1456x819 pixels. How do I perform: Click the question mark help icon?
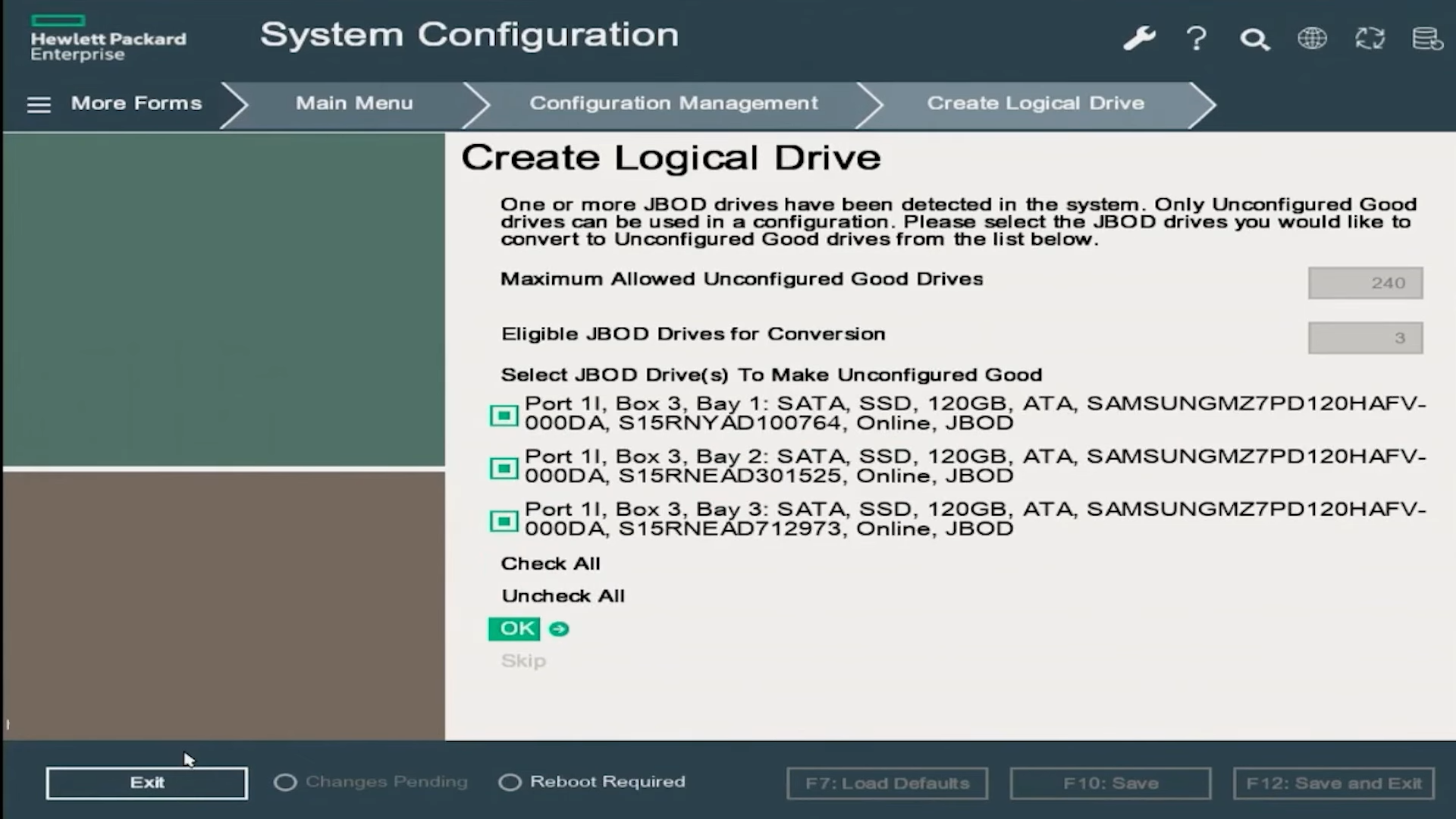[1197, 38]
